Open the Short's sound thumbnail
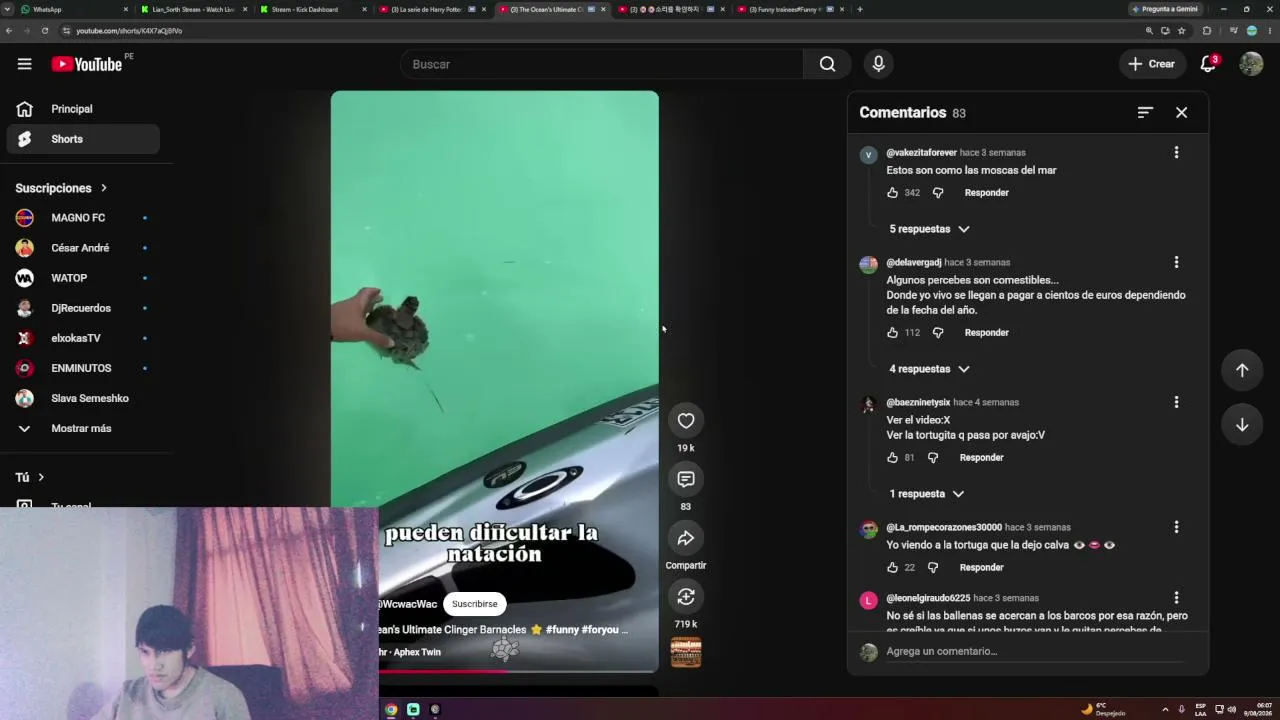 pos(686,652)
